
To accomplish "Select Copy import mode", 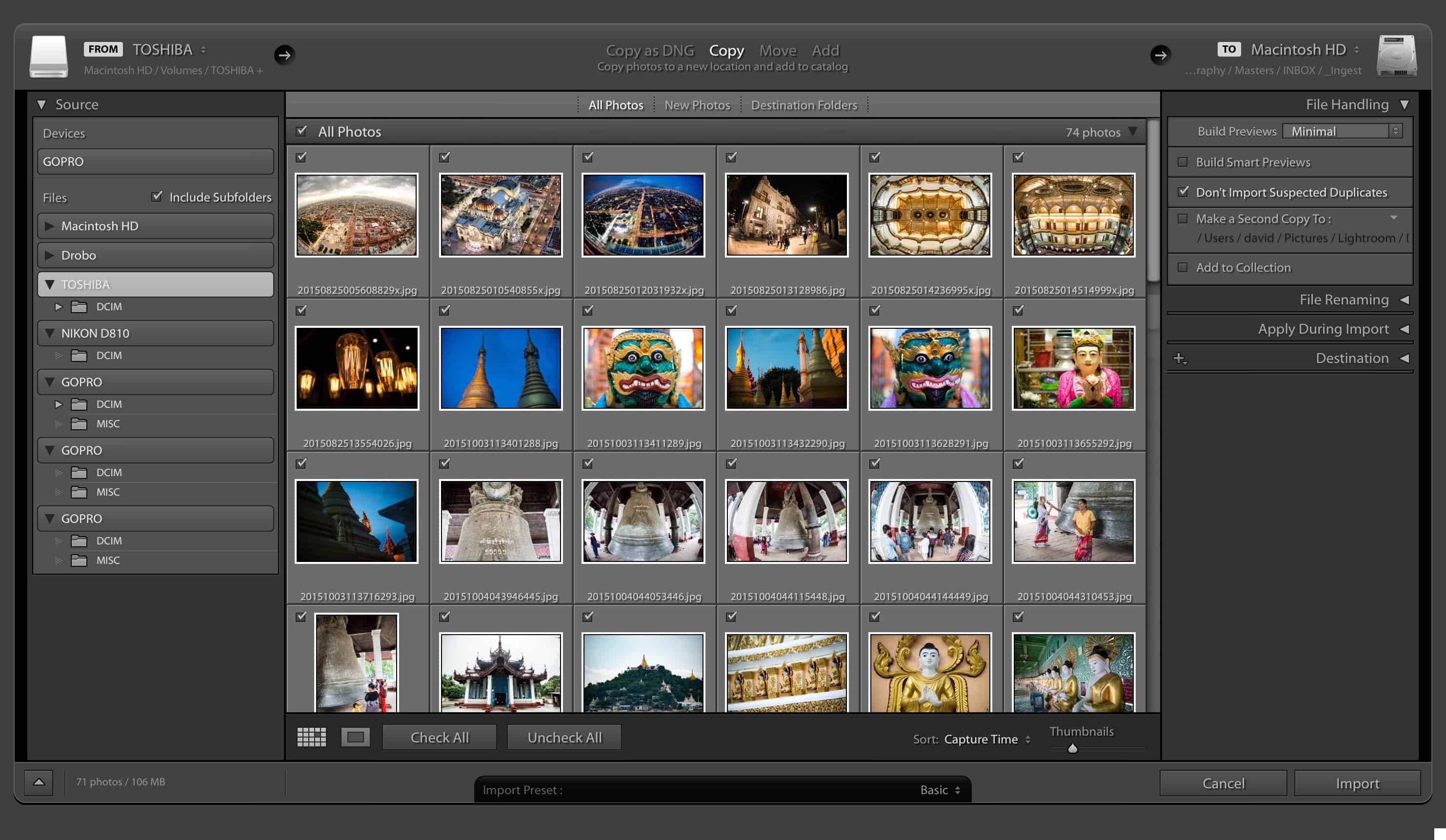I will pos(726,51).
